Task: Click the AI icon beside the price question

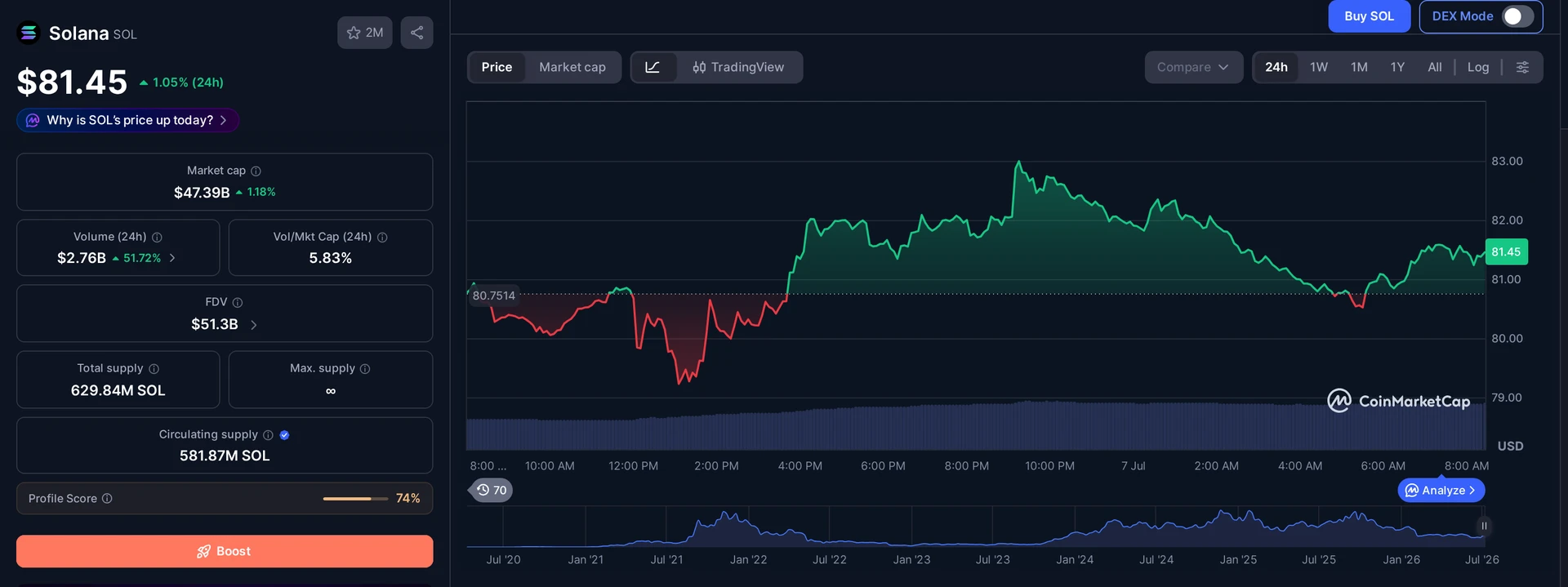Action: coord(33,120)
